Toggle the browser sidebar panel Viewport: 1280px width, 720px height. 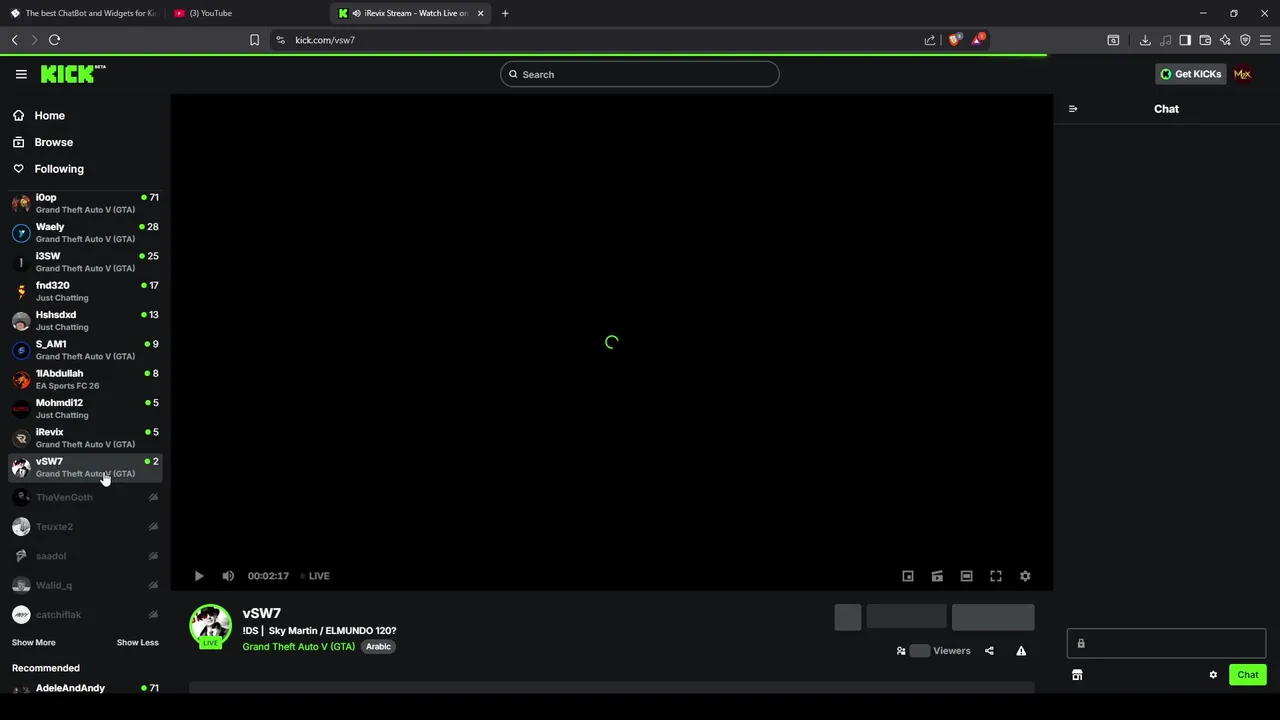(x=1185, y=40)
